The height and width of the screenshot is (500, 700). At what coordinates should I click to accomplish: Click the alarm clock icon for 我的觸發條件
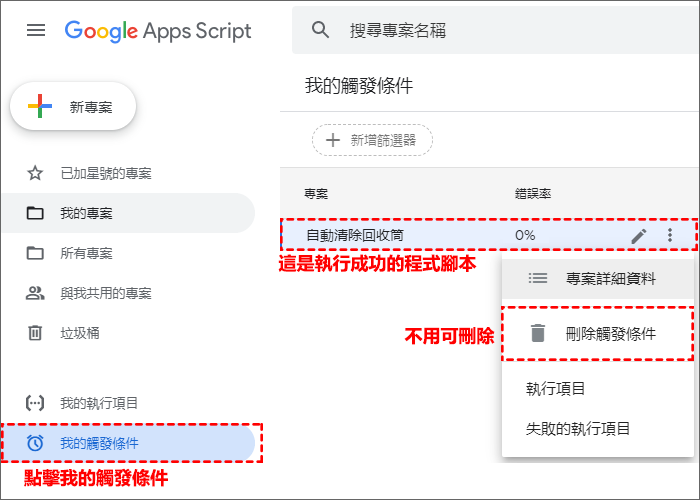[x=36, y=443]
